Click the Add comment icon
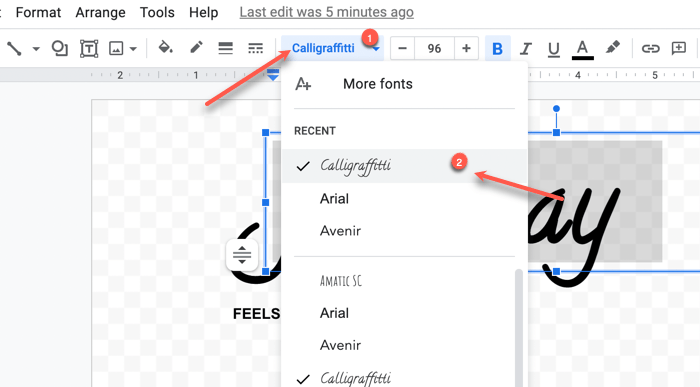Viewport: 700px width, 387px height. pyautogui.click(x=679, y=48)
